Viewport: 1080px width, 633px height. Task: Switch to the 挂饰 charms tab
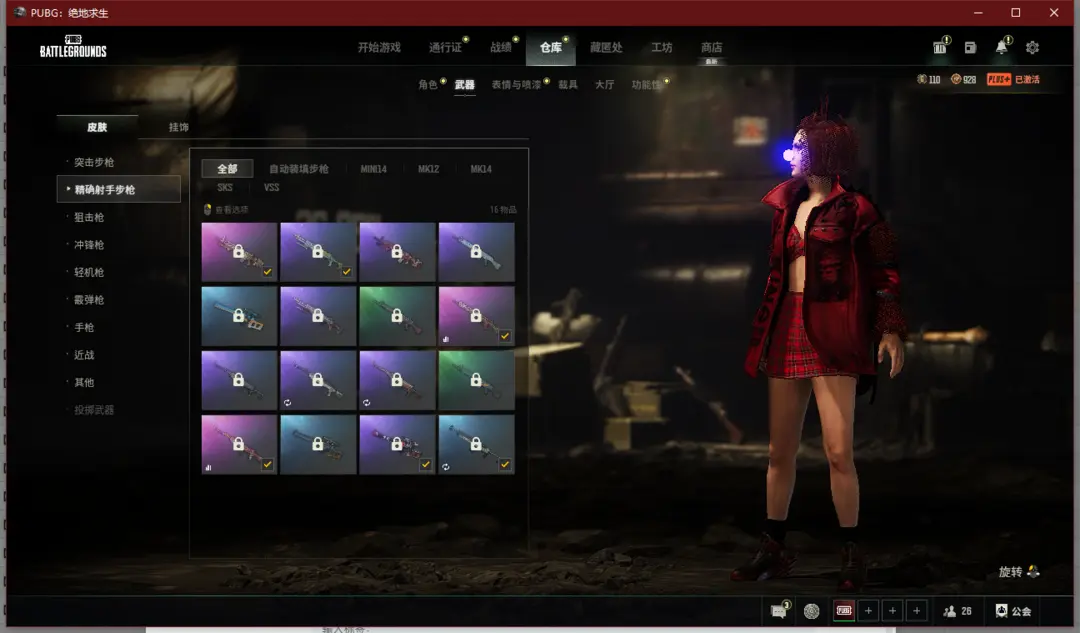click(178, 127)
